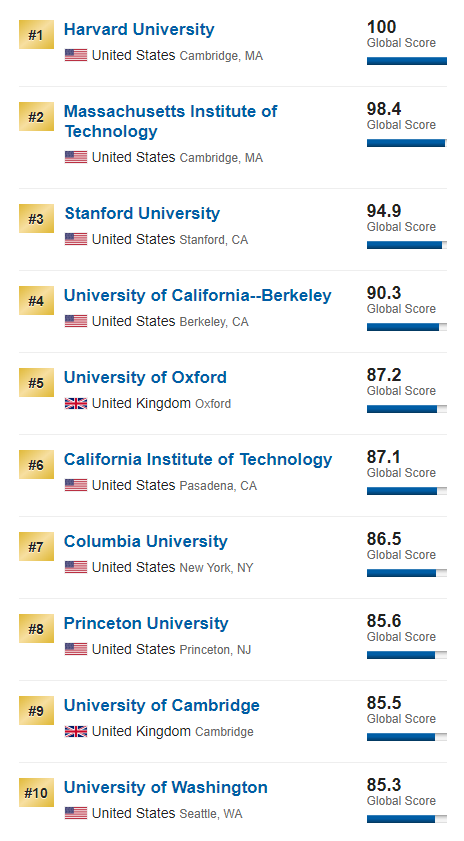
Task: Open the Harvard University link
Action: 139,29
